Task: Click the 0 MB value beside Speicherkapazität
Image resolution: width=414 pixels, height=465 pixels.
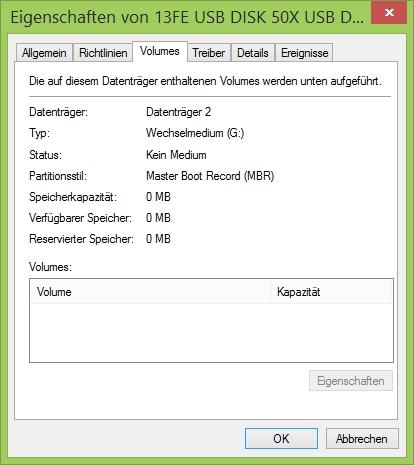Action: point(158,197)
